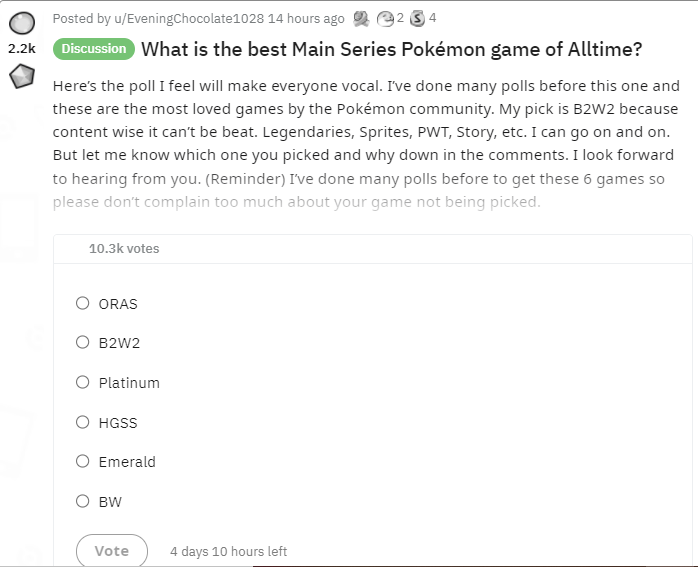Downvote the post with the gem-shaped icon
Screen dimensions: 698x570
pyautogui.click(x=22, y=76)
